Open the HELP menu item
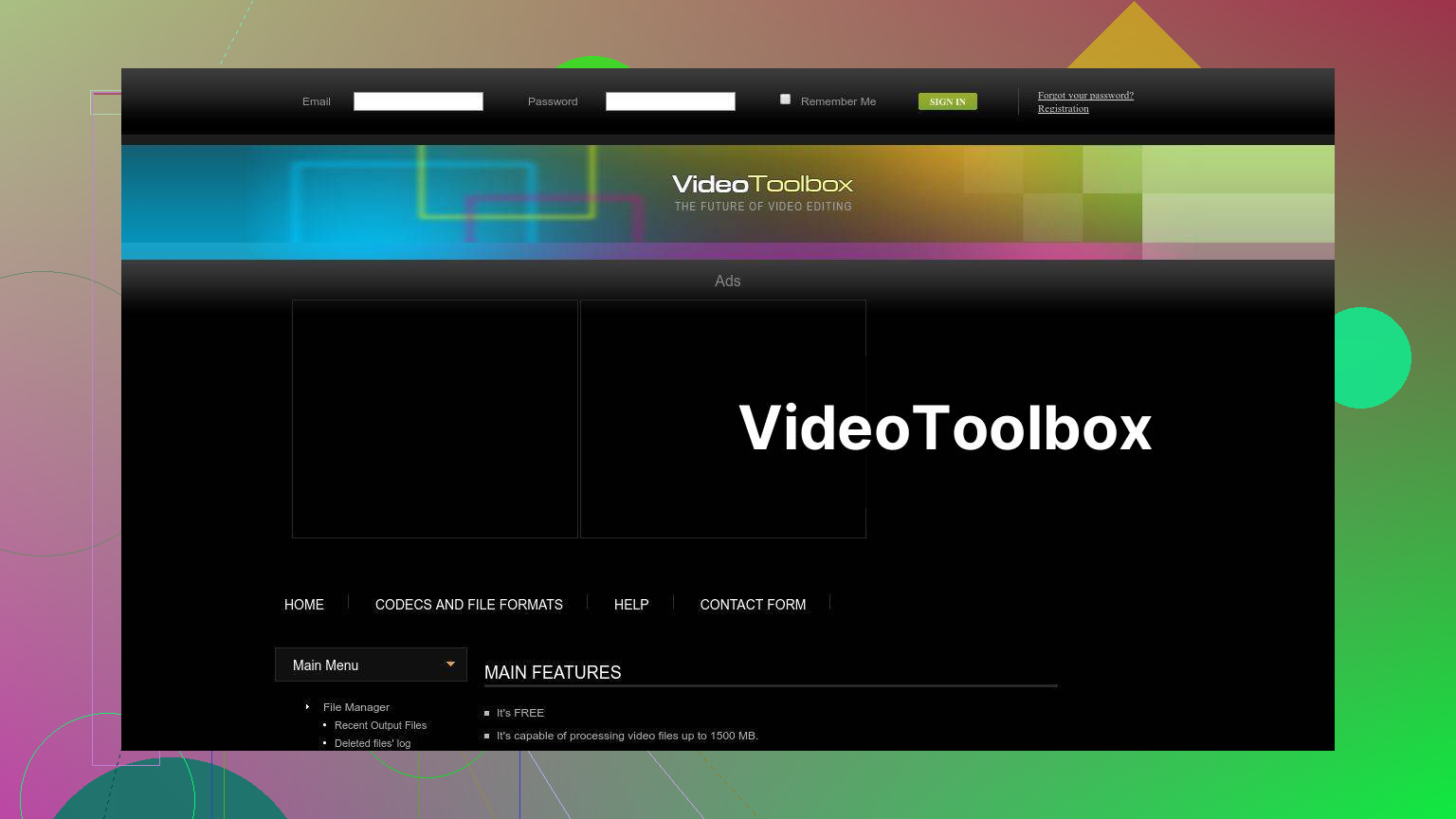Viewport: 1456px width, 819px height. tap(631, 605)
